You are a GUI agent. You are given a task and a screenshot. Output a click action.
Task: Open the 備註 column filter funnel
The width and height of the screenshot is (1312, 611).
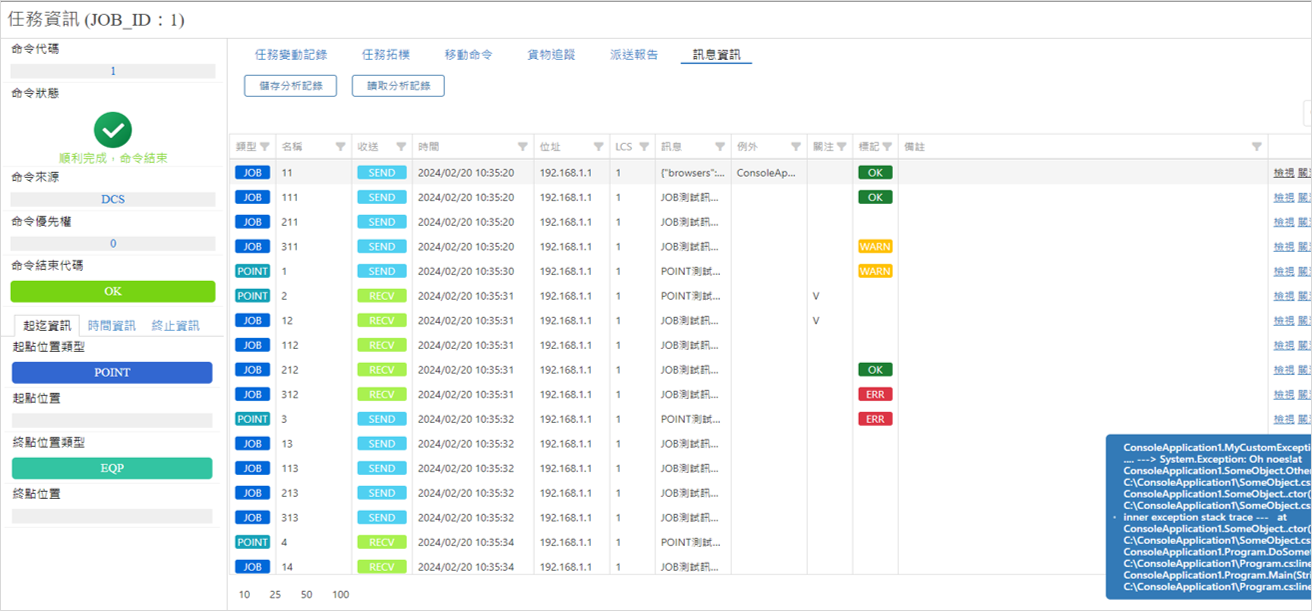tap(1257, 147)
